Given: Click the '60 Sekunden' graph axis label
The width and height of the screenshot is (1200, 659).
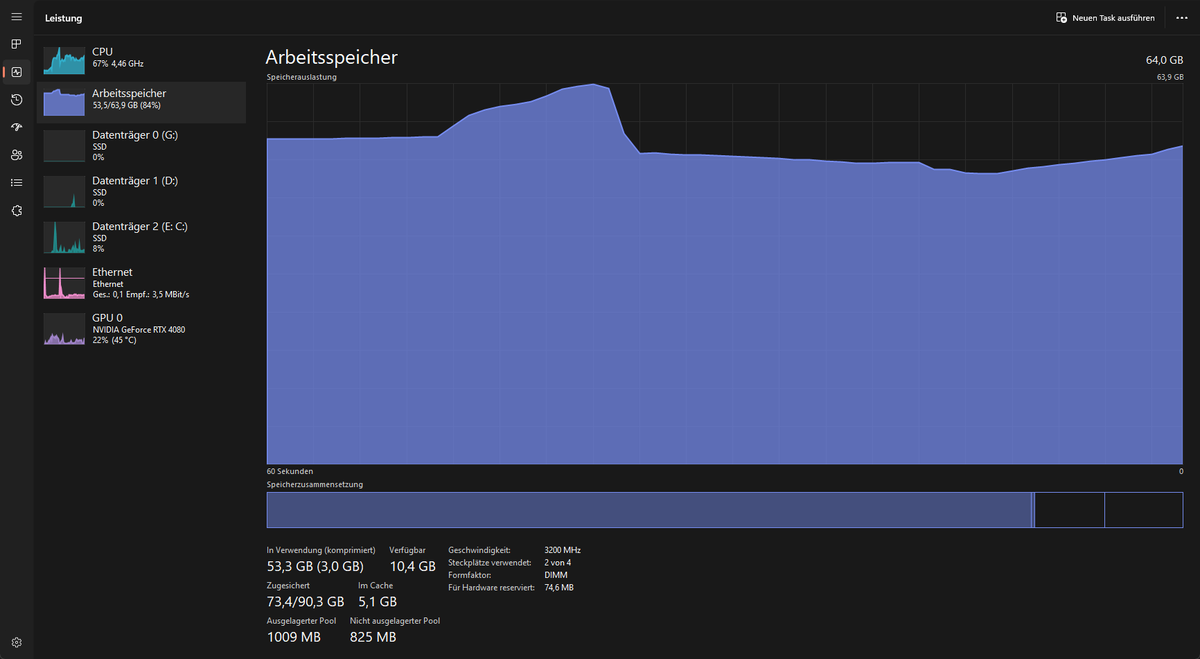Looking at the screenshot, I should (x=289, y=471).
